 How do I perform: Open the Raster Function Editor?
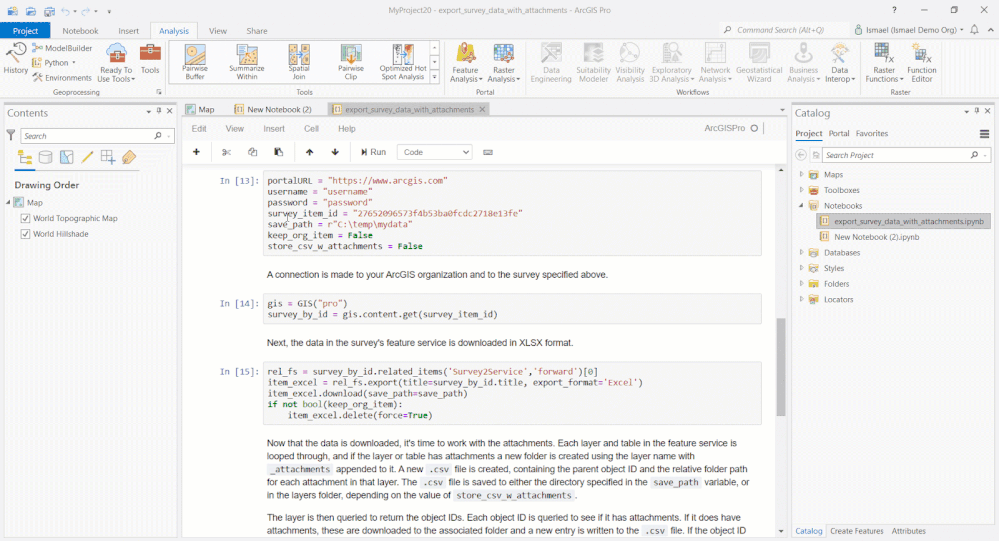(921, 62)
